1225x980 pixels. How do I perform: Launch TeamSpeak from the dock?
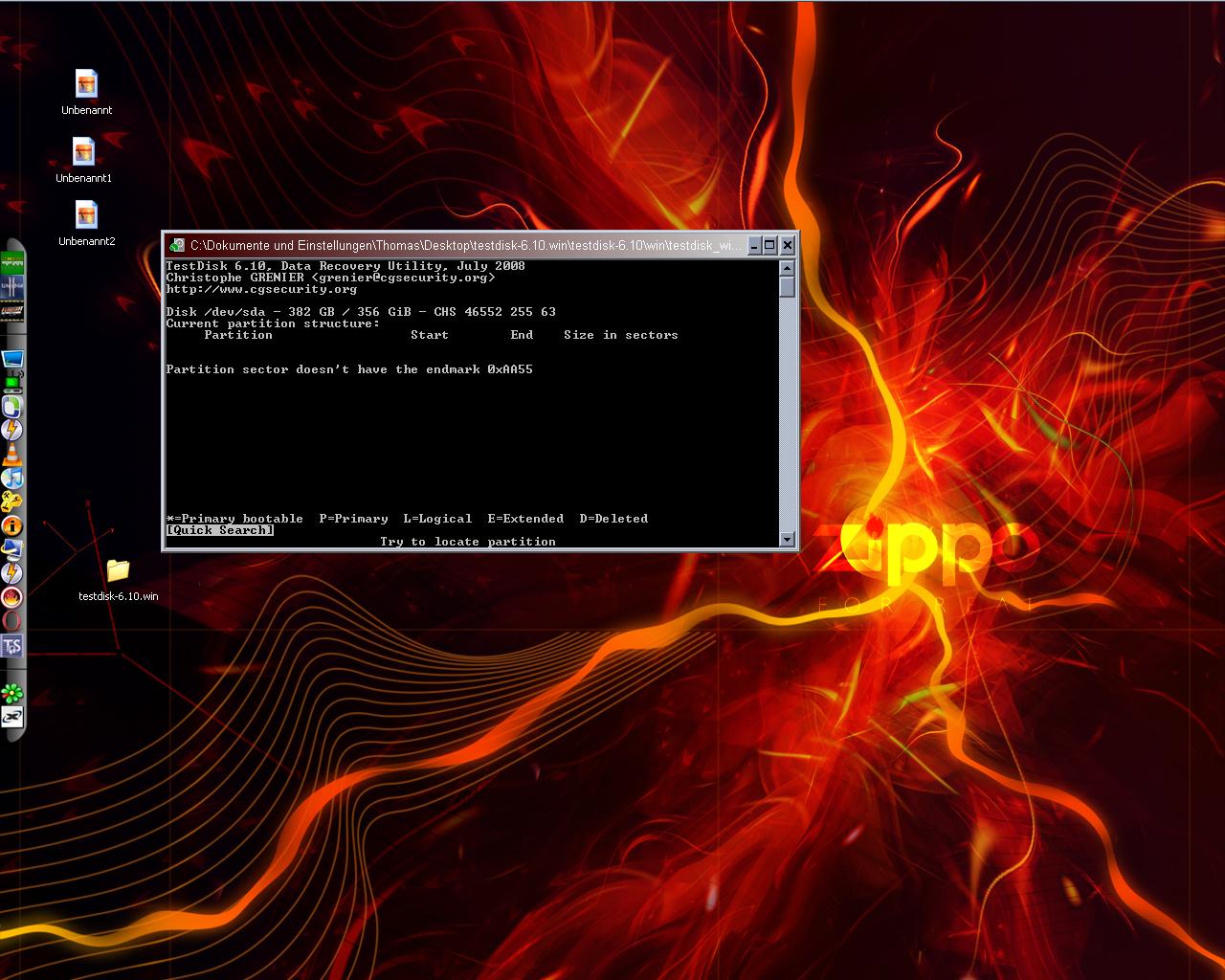pyautogui.click(x=12, y=646)
